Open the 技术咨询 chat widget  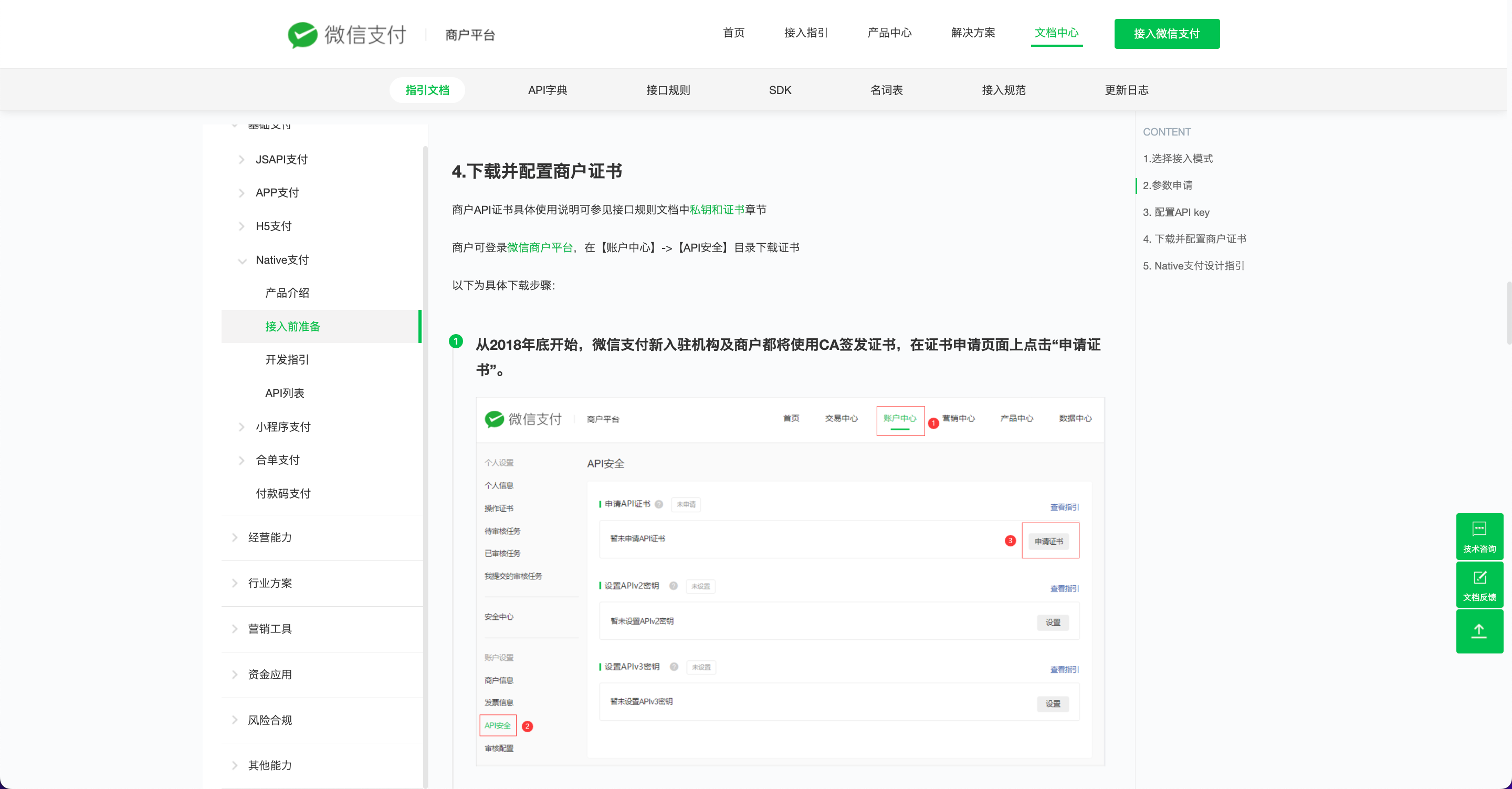[x=1478, y=536]
